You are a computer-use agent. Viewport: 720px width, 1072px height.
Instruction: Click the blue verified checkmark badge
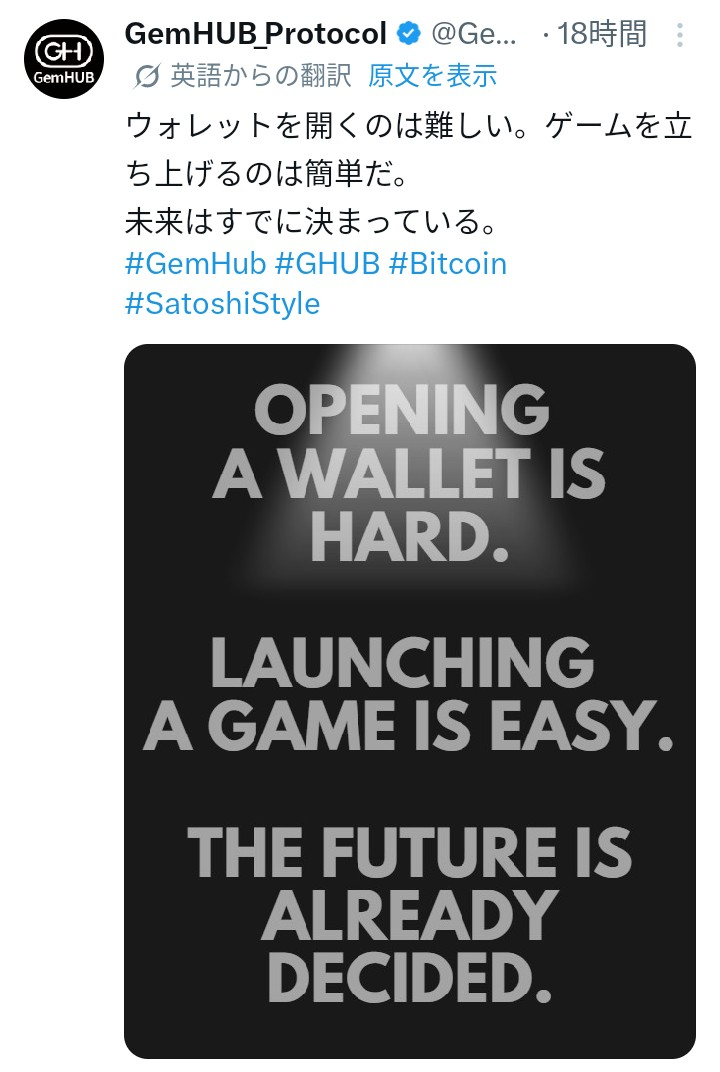click(404, 32)
